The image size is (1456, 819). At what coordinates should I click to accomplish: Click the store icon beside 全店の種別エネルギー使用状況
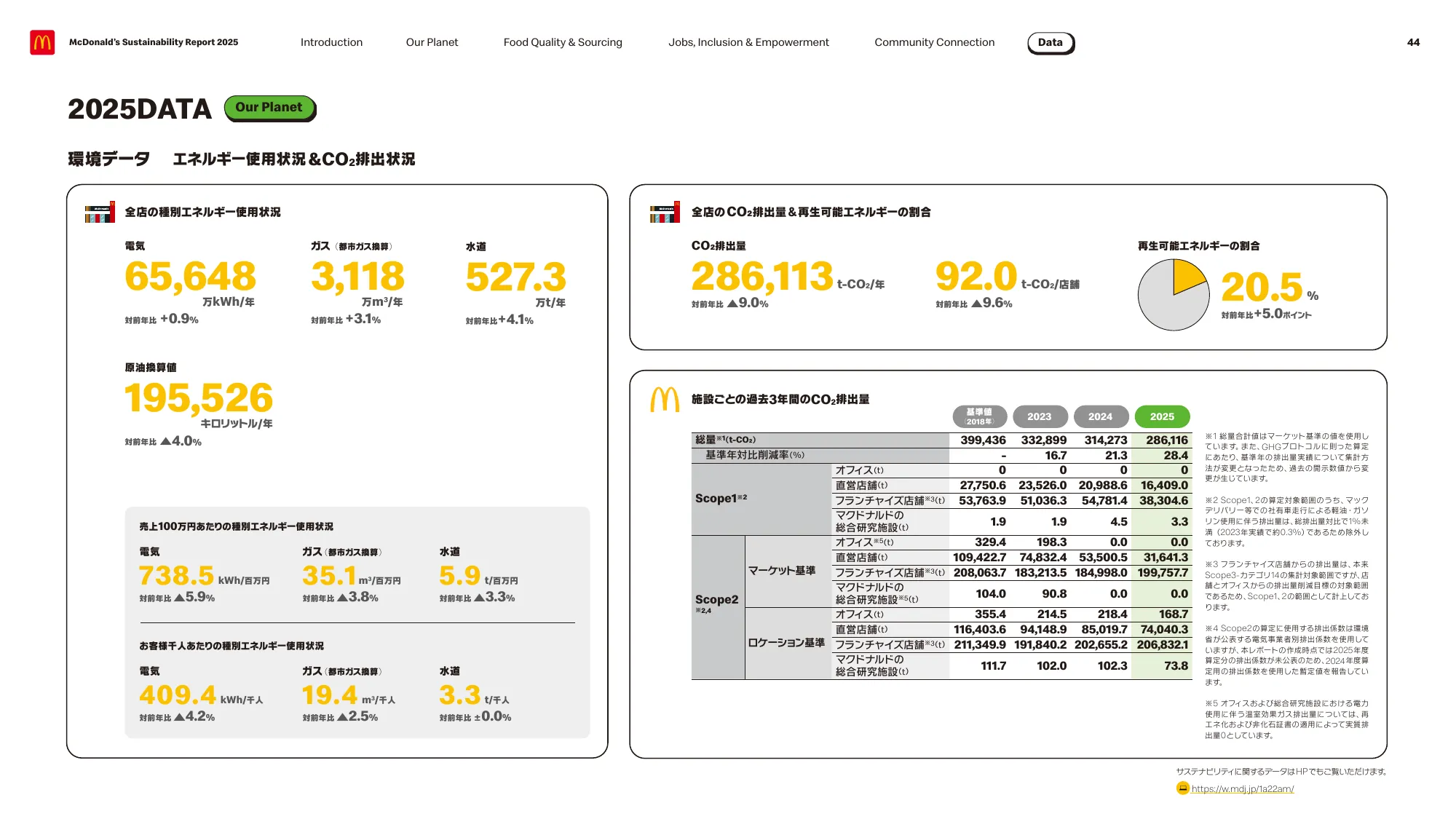pyautogui.click(x=100, y=212)
